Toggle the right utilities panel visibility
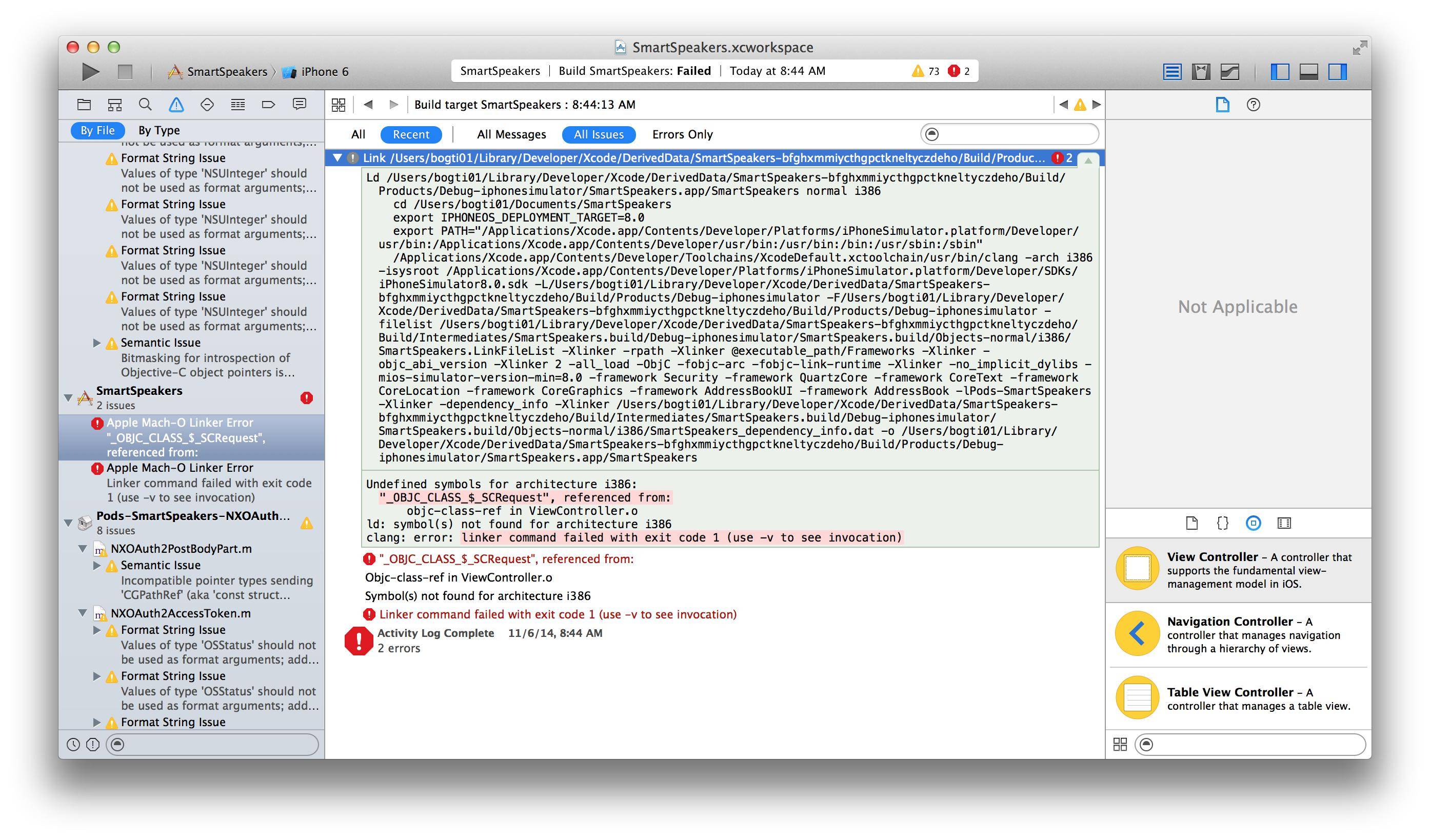The image size is (1430, 840). [1338, 71]
